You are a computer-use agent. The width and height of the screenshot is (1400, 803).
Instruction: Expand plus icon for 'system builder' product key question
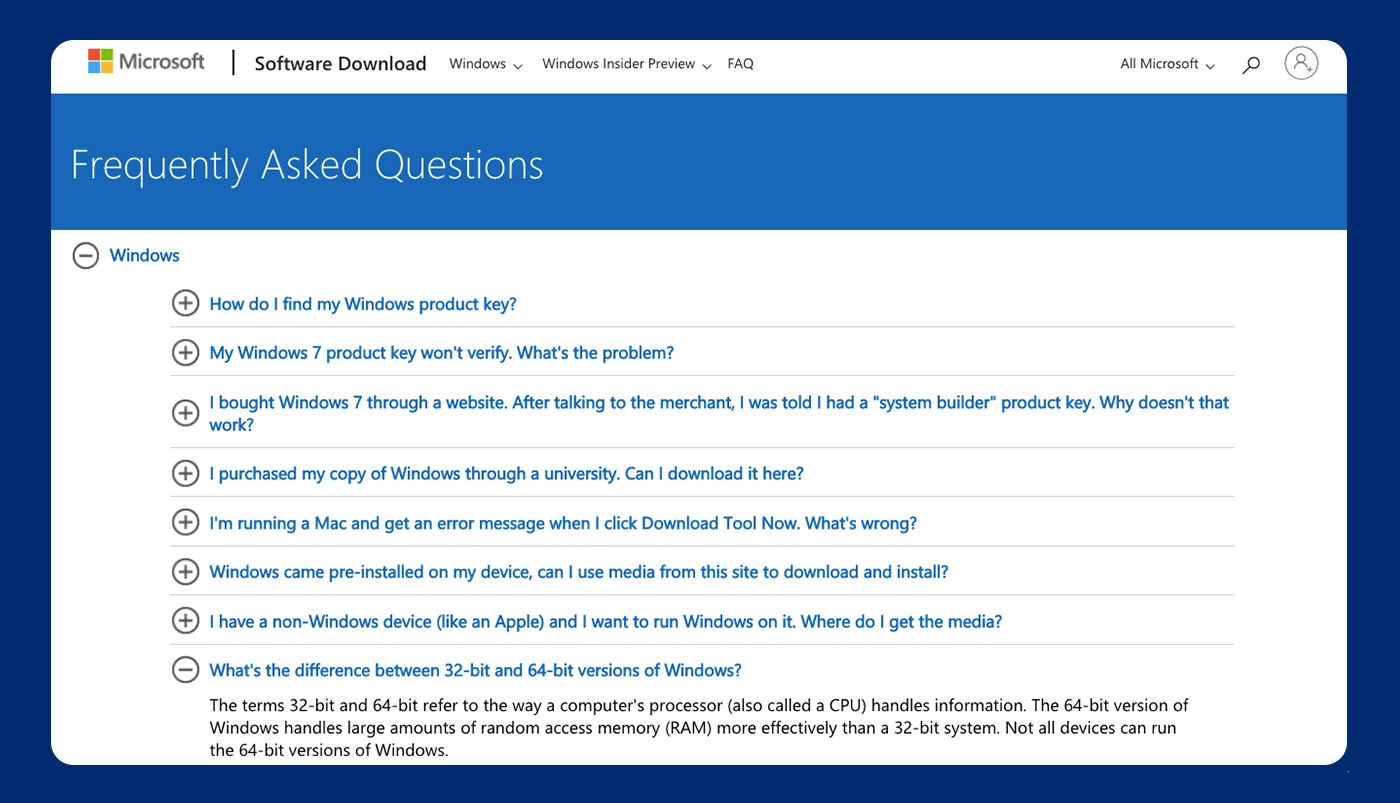[185, 412]
